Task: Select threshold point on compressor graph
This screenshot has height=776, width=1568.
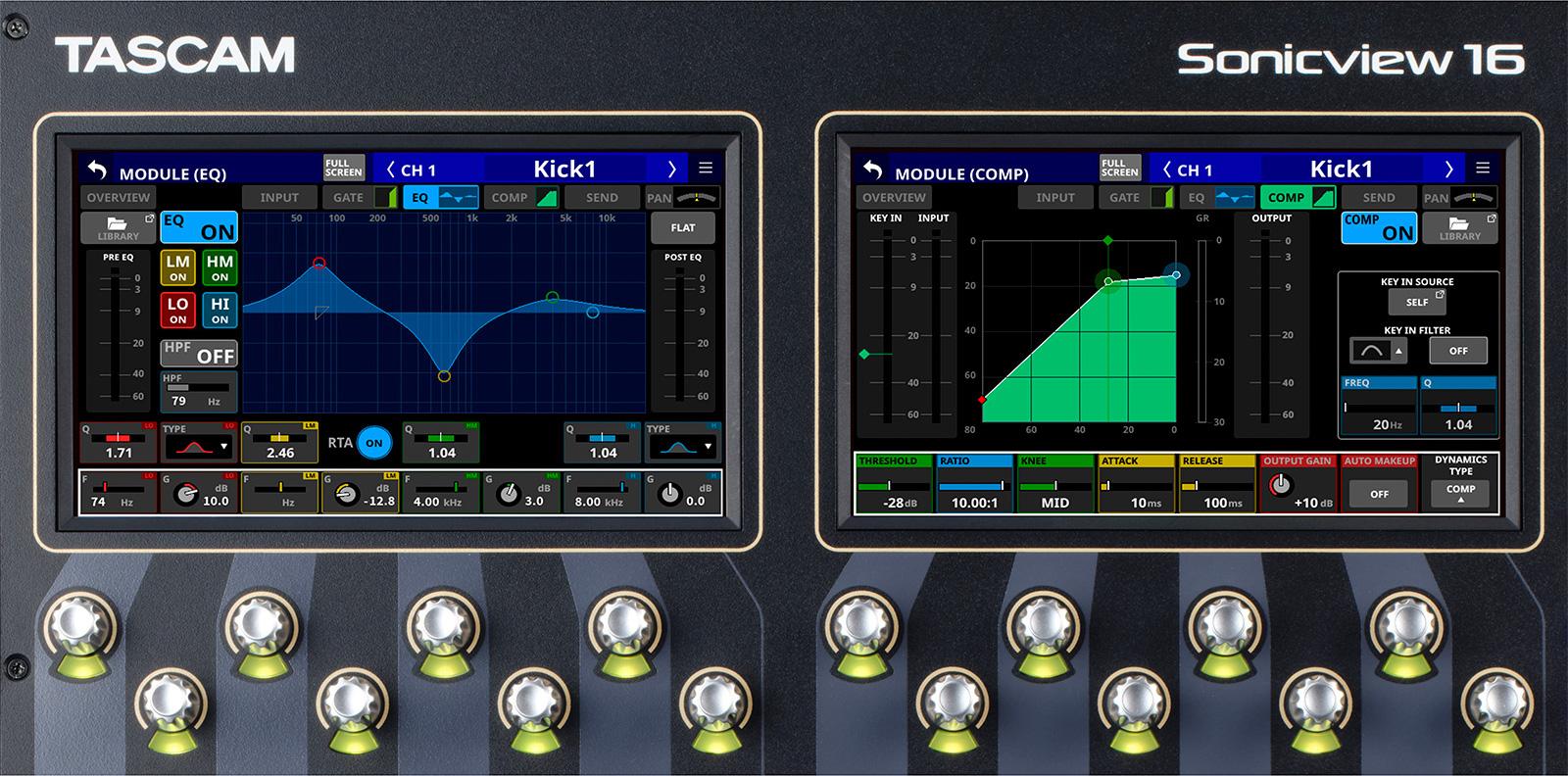Action: click(1107, 282)
